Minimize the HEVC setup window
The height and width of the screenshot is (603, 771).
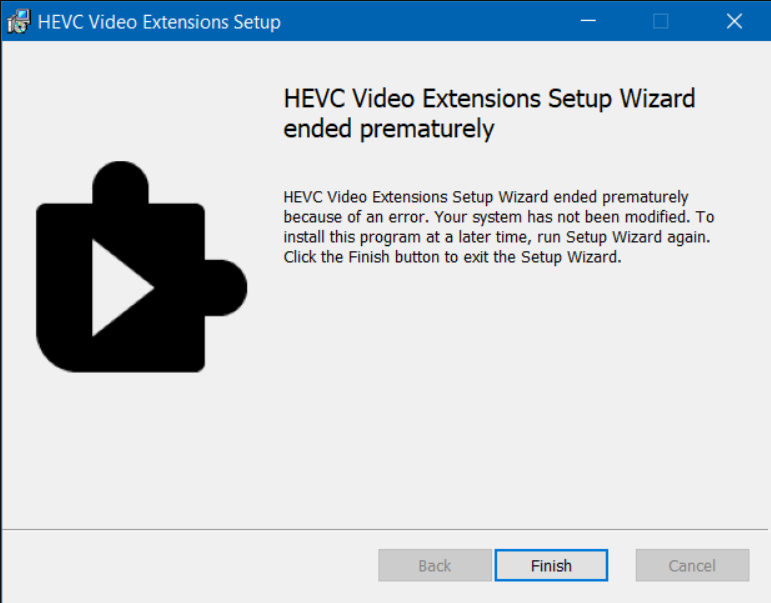tap(587, 21)
